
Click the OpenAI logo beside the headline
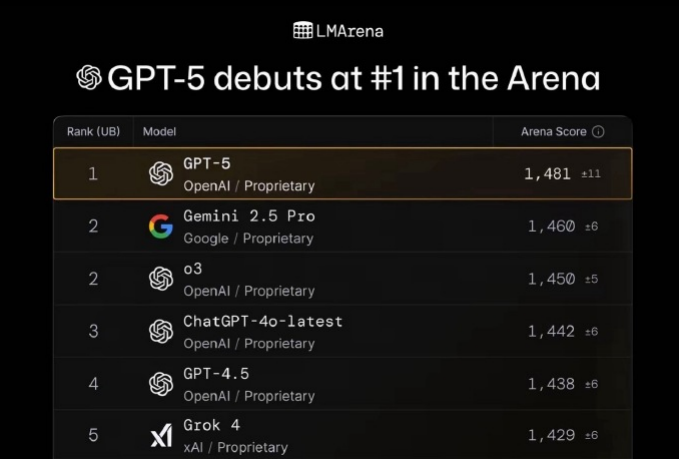pyautogui.click(x=89, y=78)
